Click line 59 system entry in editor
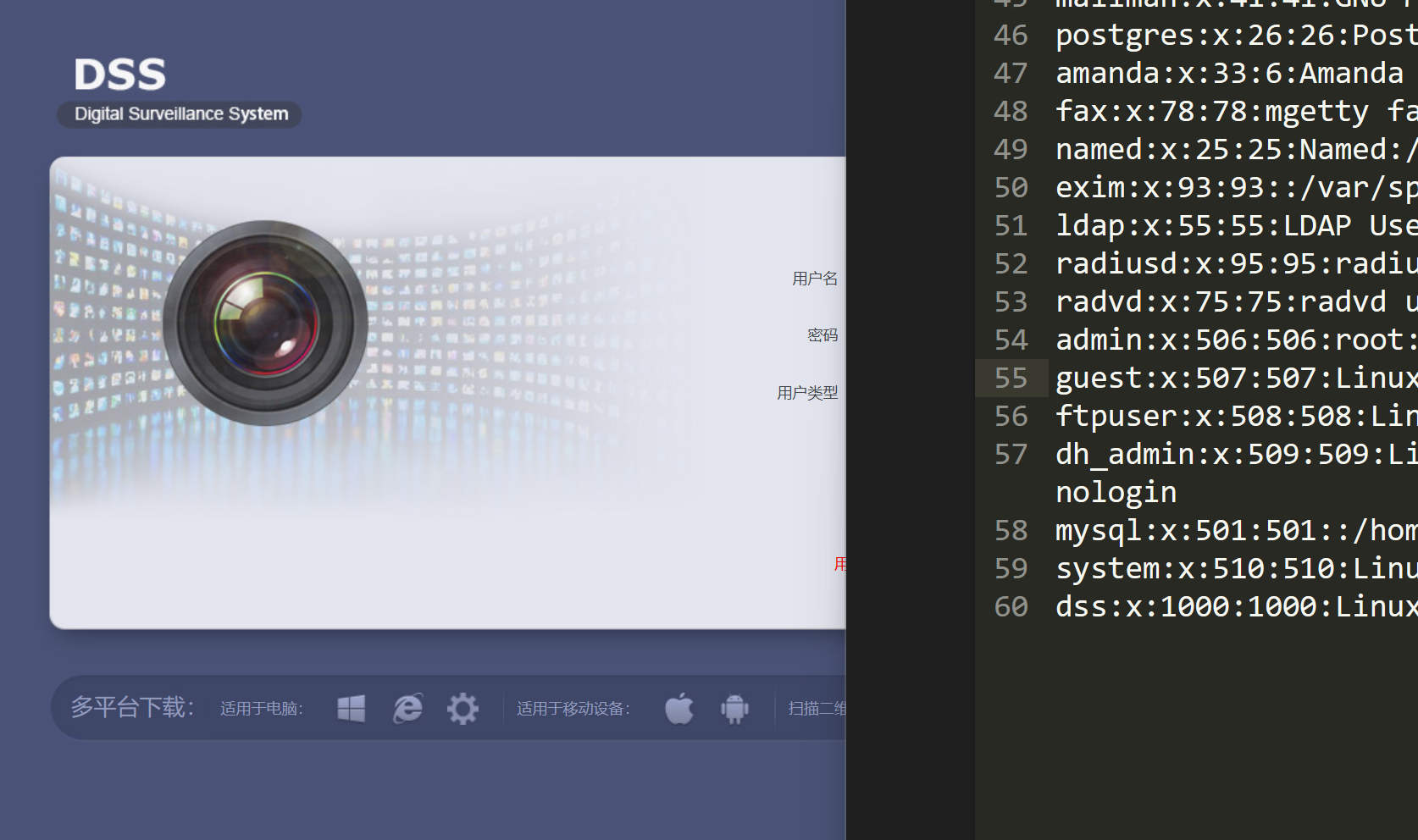The height and width of the screenshot is (840, 1418). (x=1237, y=568)
